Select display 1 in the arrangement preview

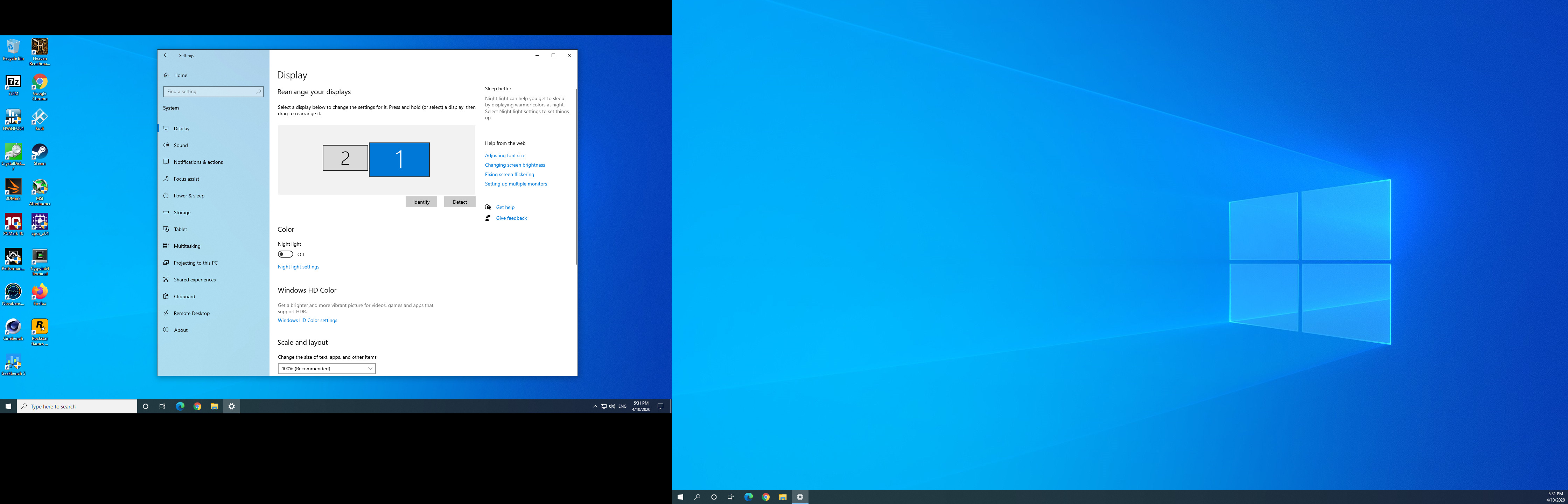(x=399, y=160)
